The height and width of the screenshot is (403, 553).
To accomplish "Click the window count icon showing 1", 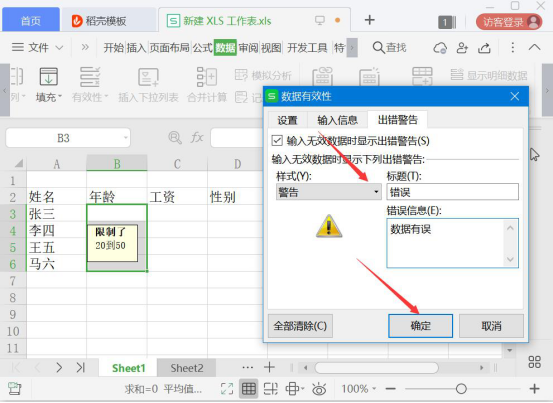I will point(447,22).
